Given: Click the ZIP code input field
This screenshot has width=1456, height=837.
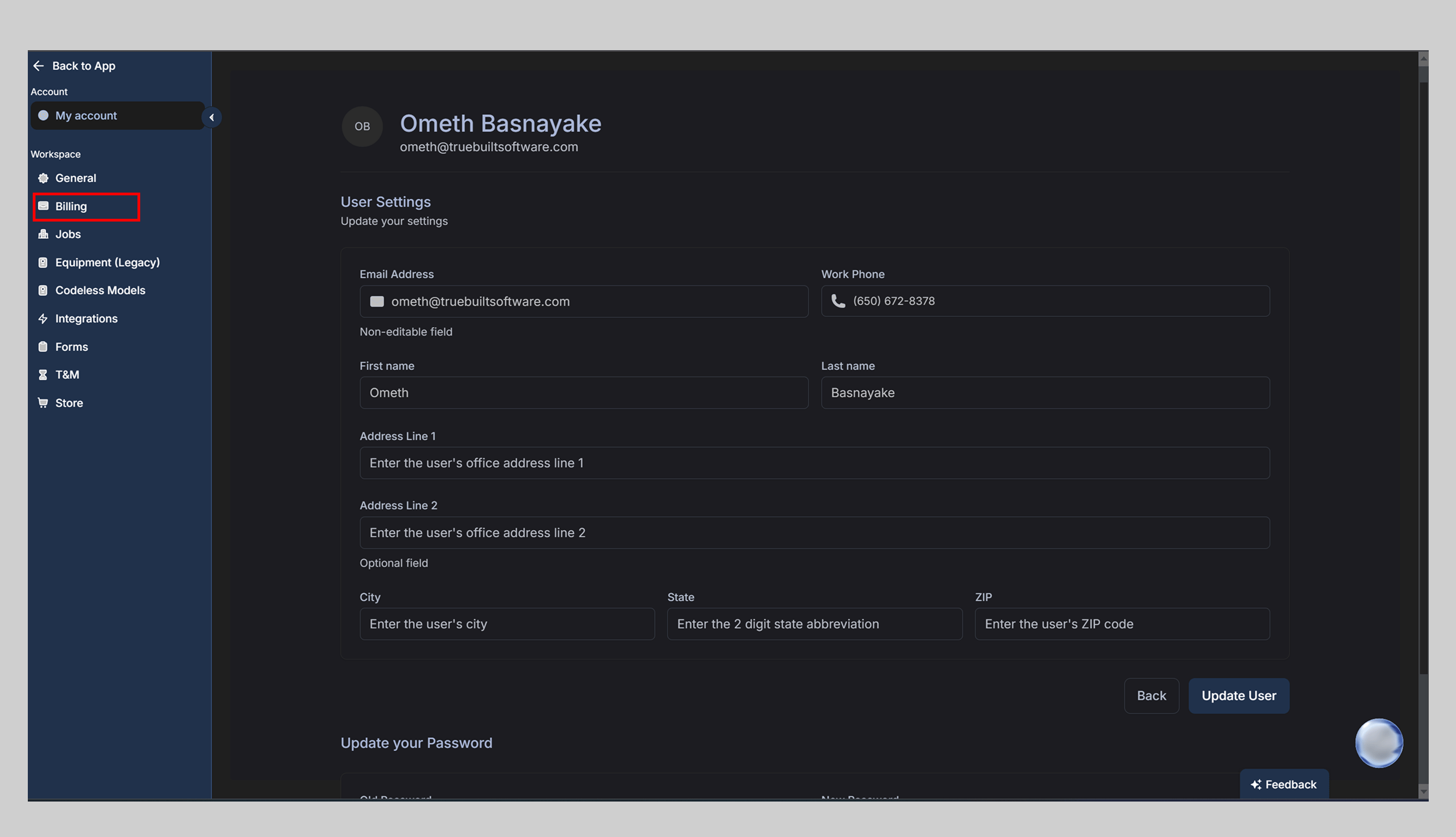Looking at the screenshot, I should (1122, 624).
